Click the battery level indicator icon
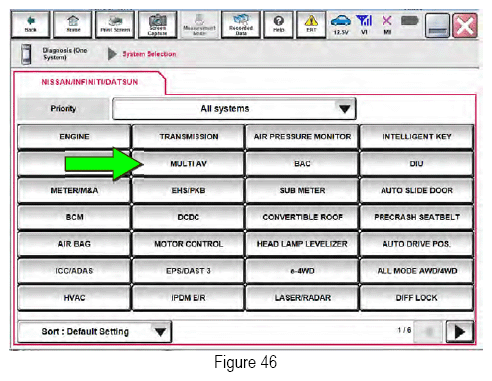This screenshot has height=381, width=492. tap(409, 21)
